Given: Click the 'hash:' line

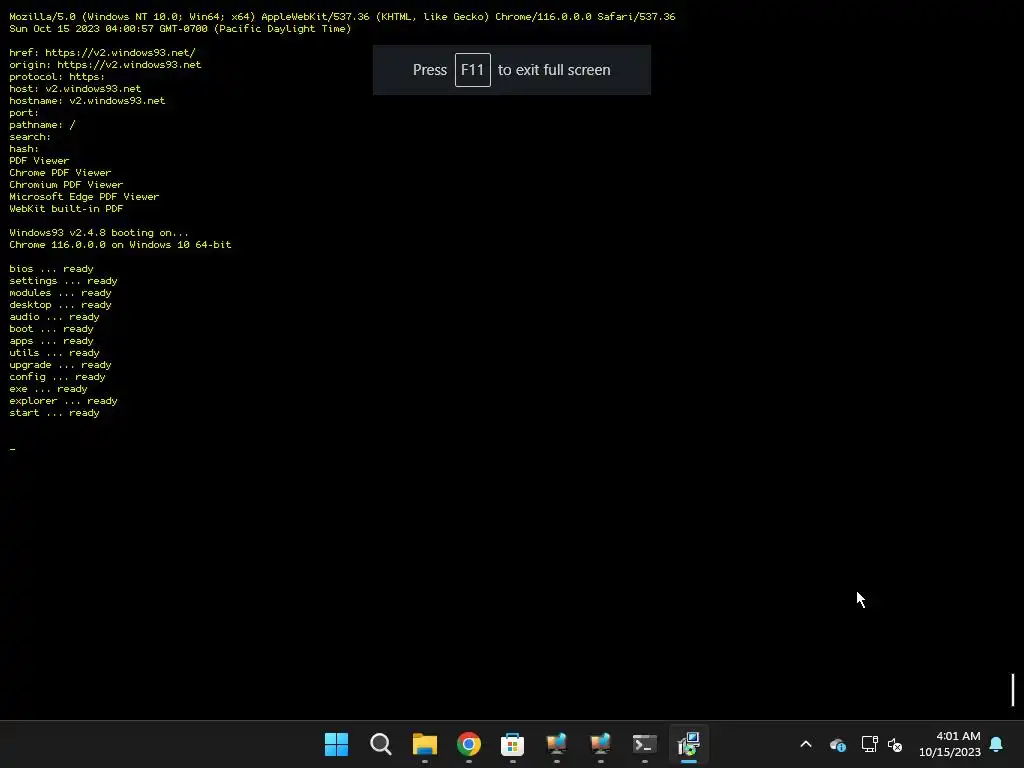Looking at the screenshot, I should [x=24, y=149].
